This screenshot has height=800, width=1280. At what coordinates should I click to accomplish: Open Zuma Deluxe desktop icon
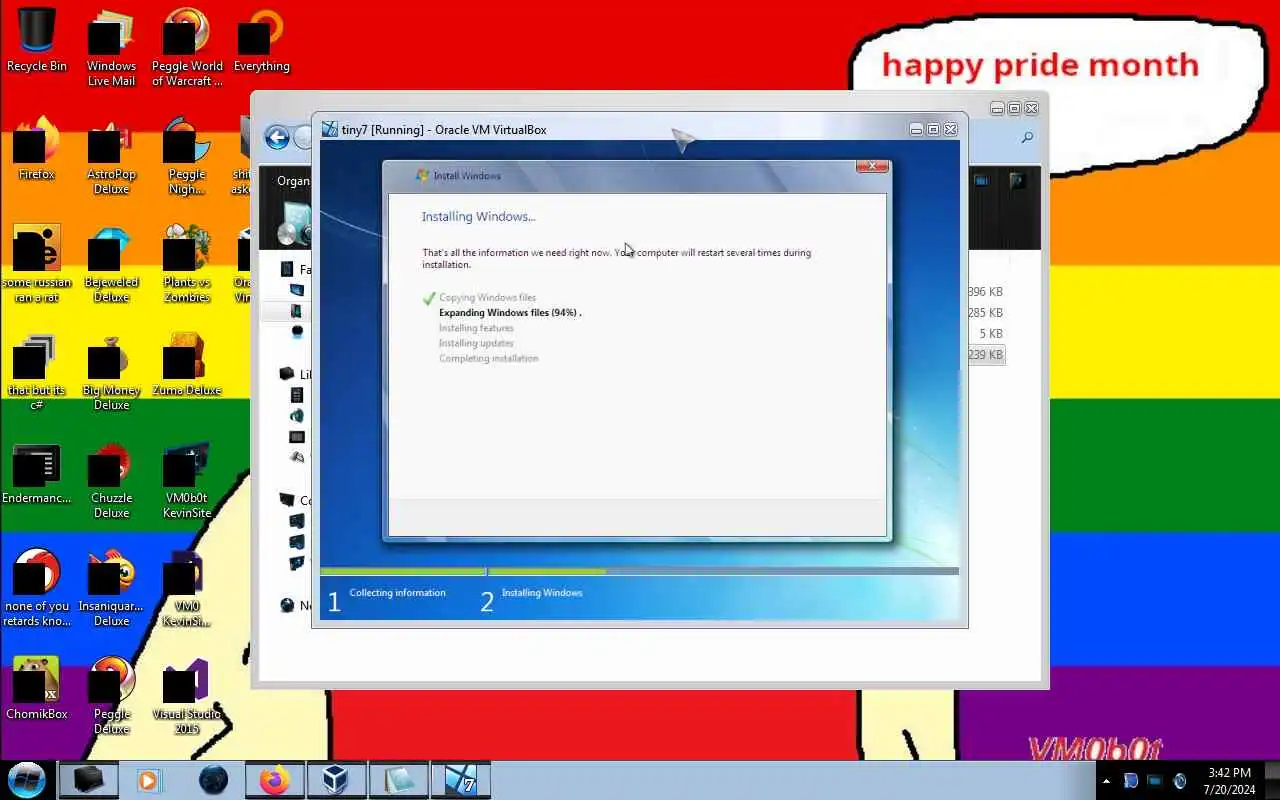coord(187,364)
